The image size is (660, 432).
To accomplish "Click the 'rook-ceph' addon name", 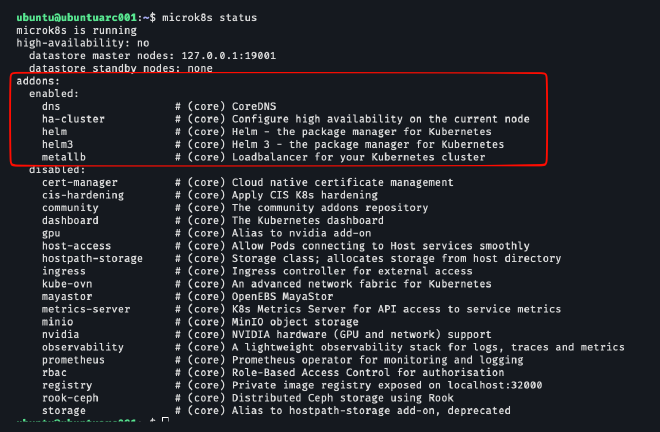I will 69,398.
